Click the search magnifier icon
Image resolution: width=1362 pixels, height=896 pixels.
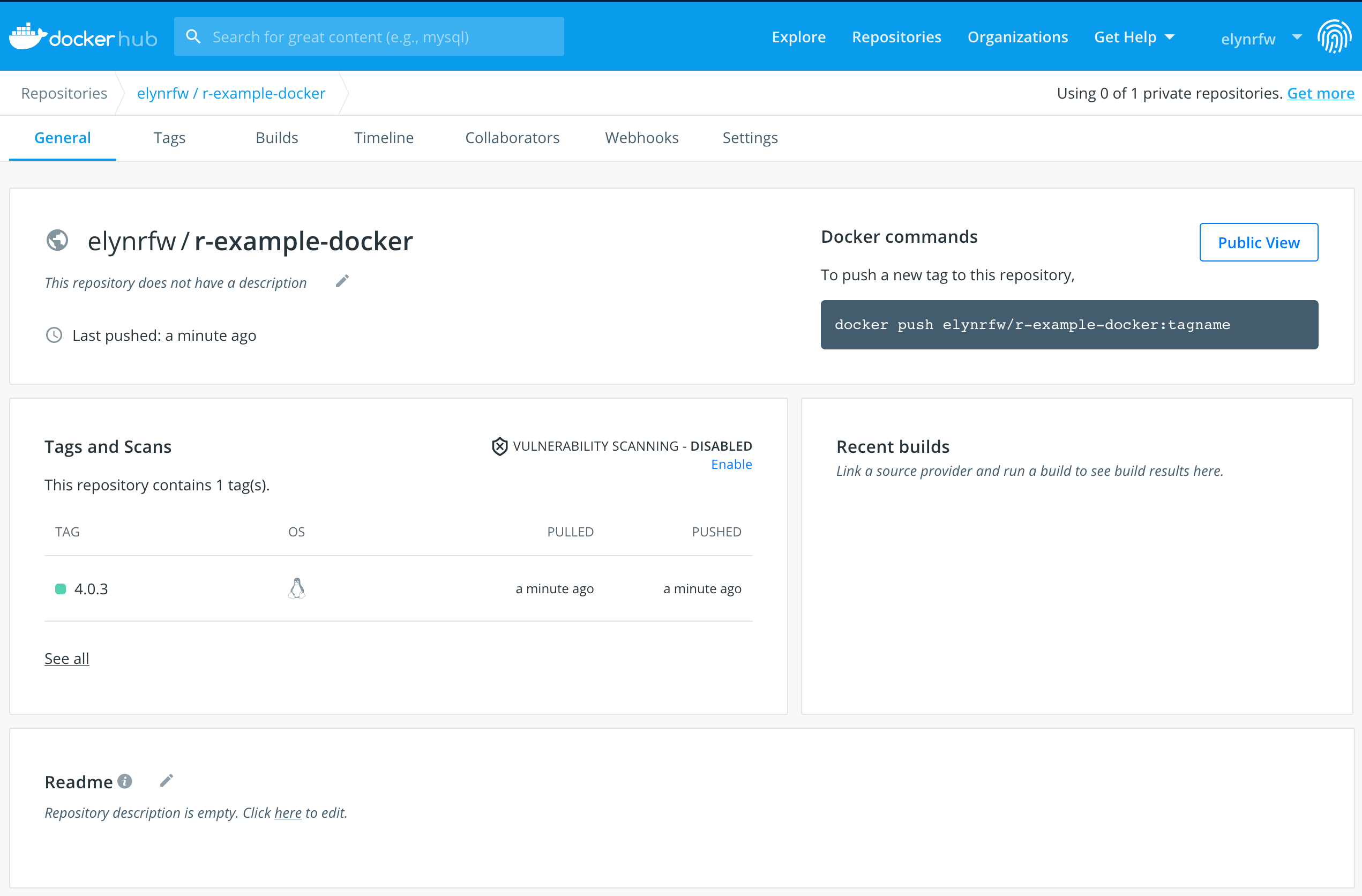pyautogui.click(x=193, y=36)
